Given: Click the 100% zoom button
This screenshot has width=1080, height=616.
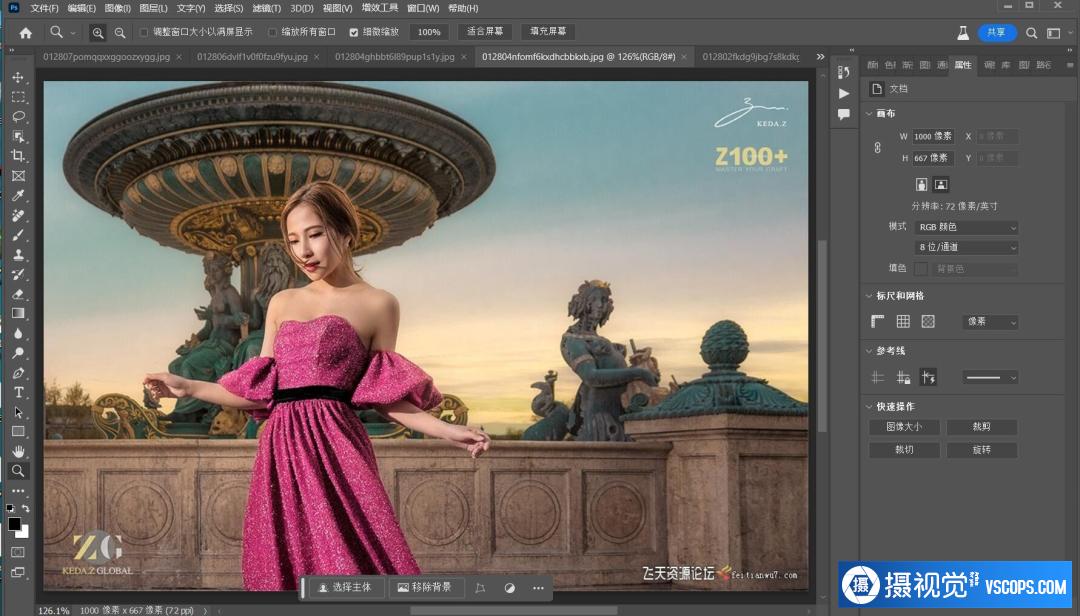Looking at the screenshot, I should (429, 32).
